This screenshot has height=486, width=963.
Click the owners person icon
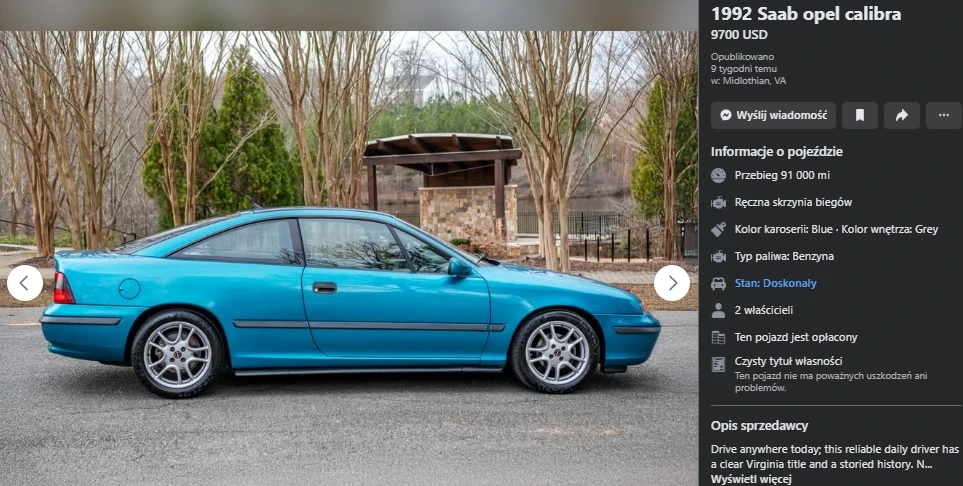pos(718,310)
